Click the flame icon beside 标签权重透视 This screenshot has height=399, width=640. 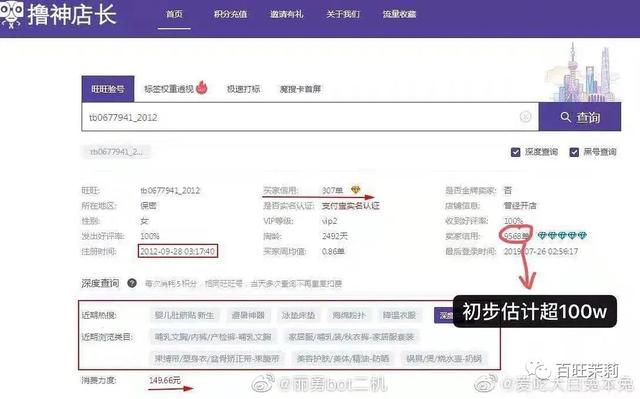[x=202, y=87]
